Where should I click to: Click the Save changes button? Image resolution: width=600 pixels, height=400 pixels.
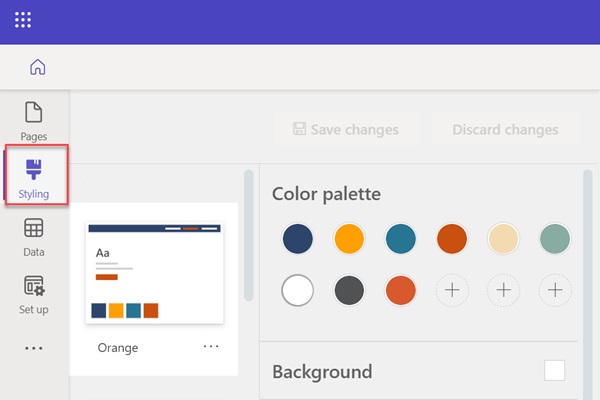[347, 129]
